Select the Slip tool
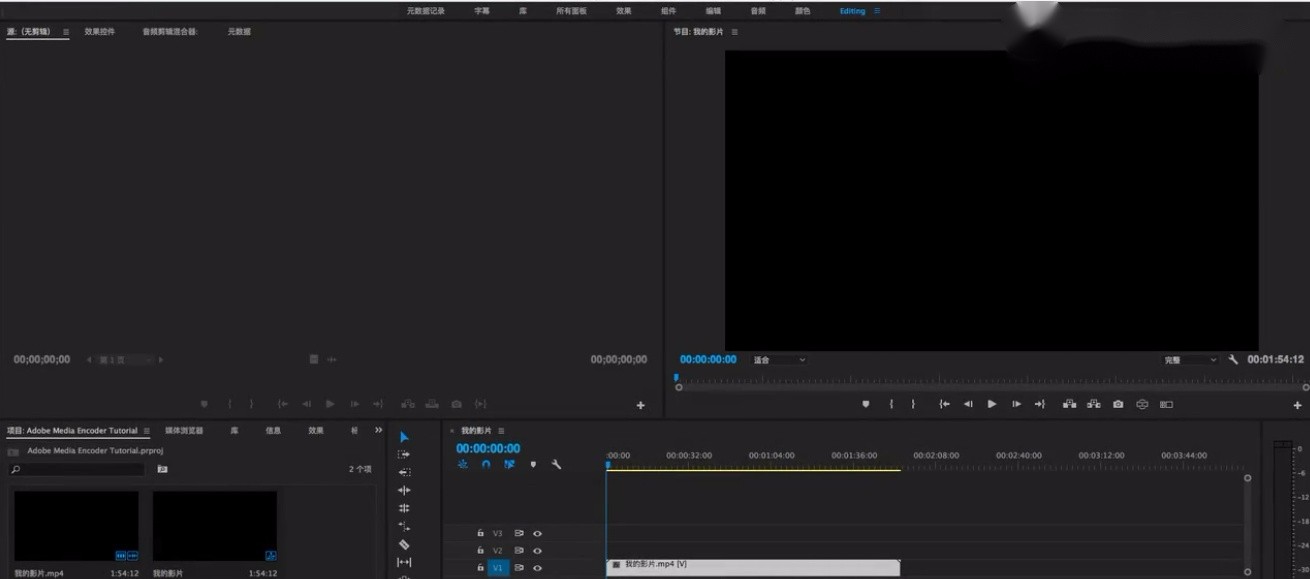 [x=404, y=562]
